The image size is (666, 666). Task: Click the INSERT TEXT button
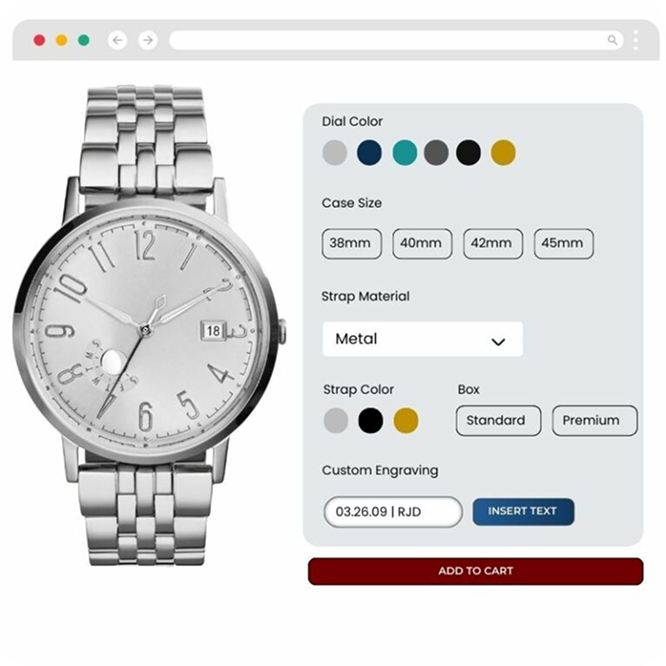coord(523,511)
